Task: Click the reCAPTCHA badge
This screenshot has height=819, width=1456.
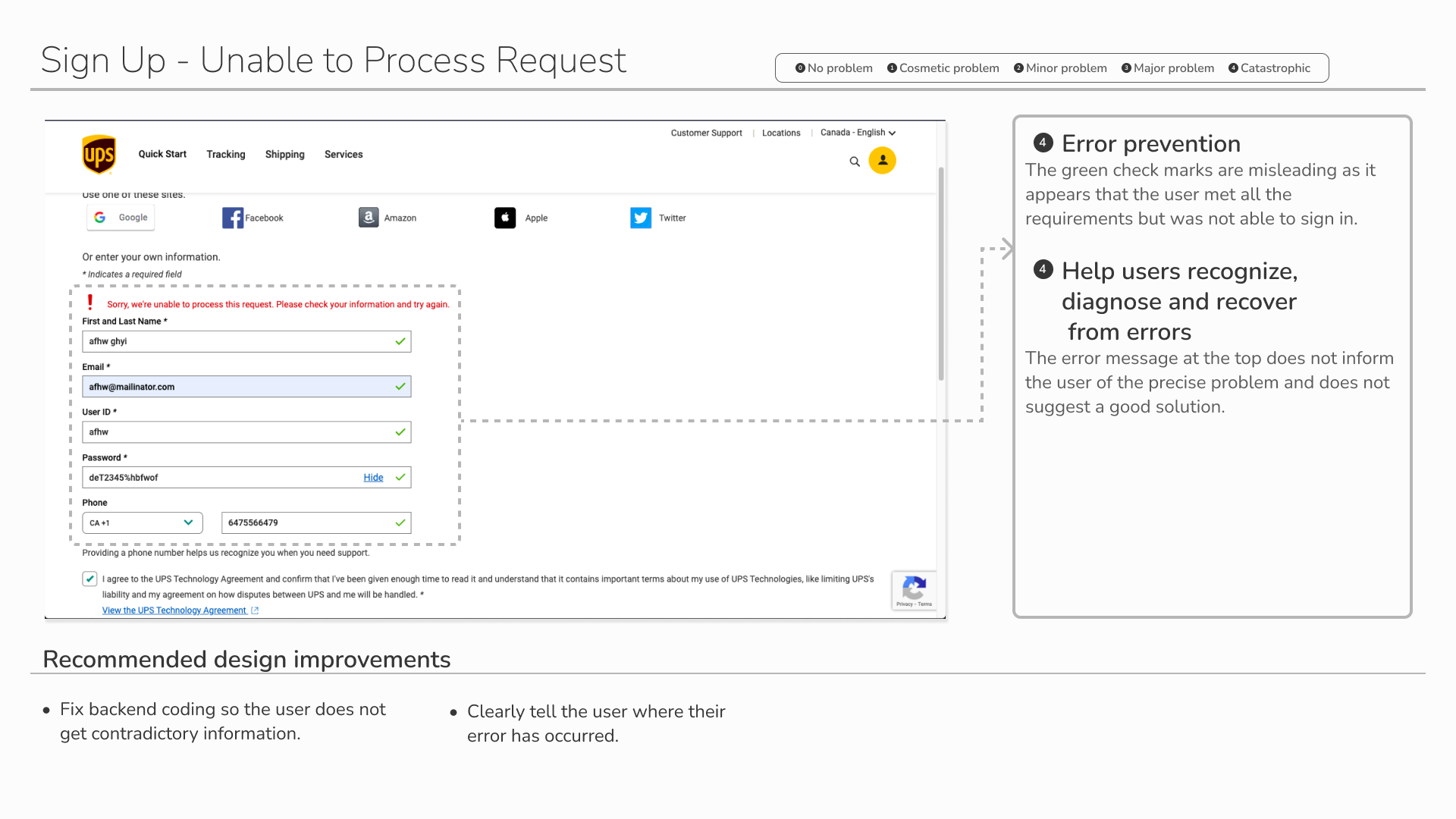Action: [x=914, y=591]
